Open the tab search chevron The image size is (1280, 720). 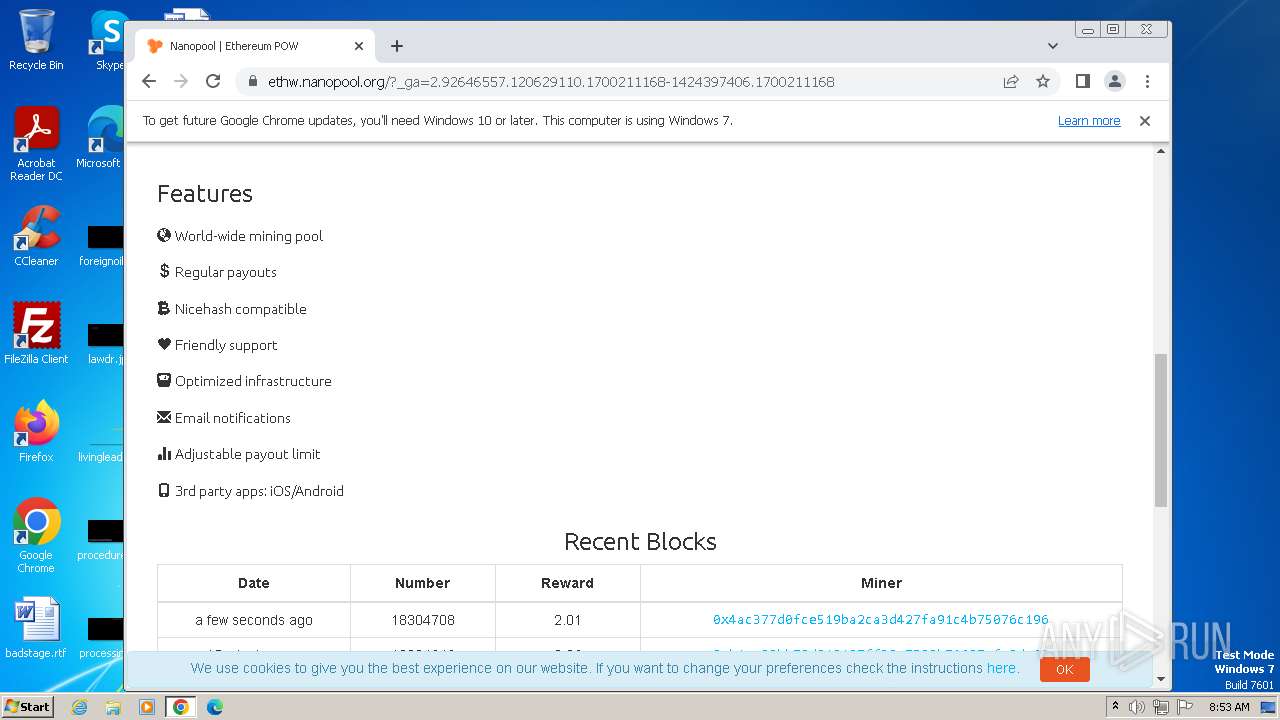[x=1053, y=46]
